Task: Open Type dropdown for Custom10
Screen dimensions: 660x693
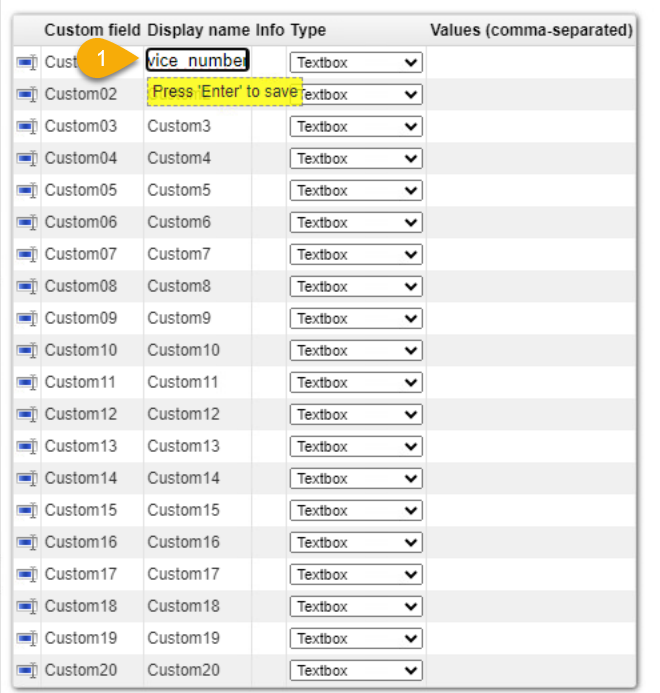Action: [356, 350]
